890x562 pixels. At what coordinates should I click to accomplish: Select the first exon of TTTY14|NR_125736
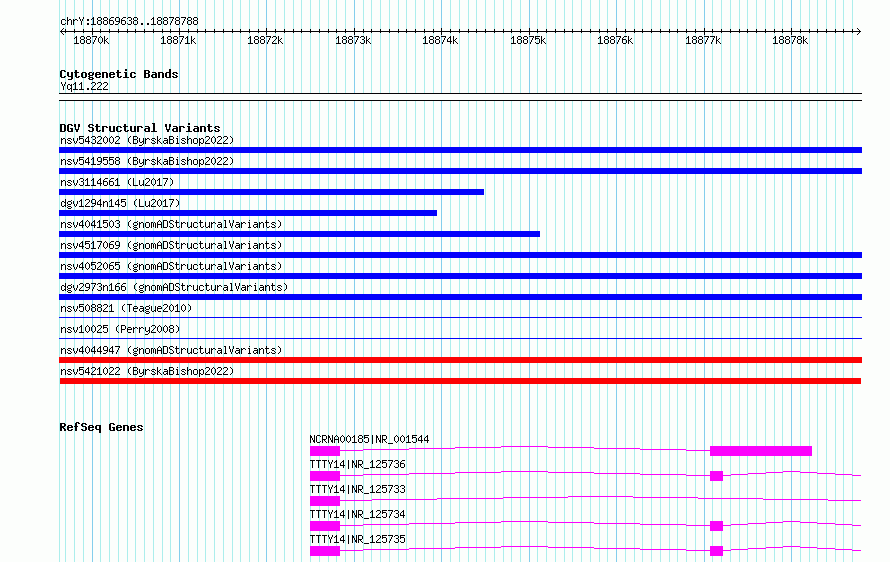[x=325, y=476]
